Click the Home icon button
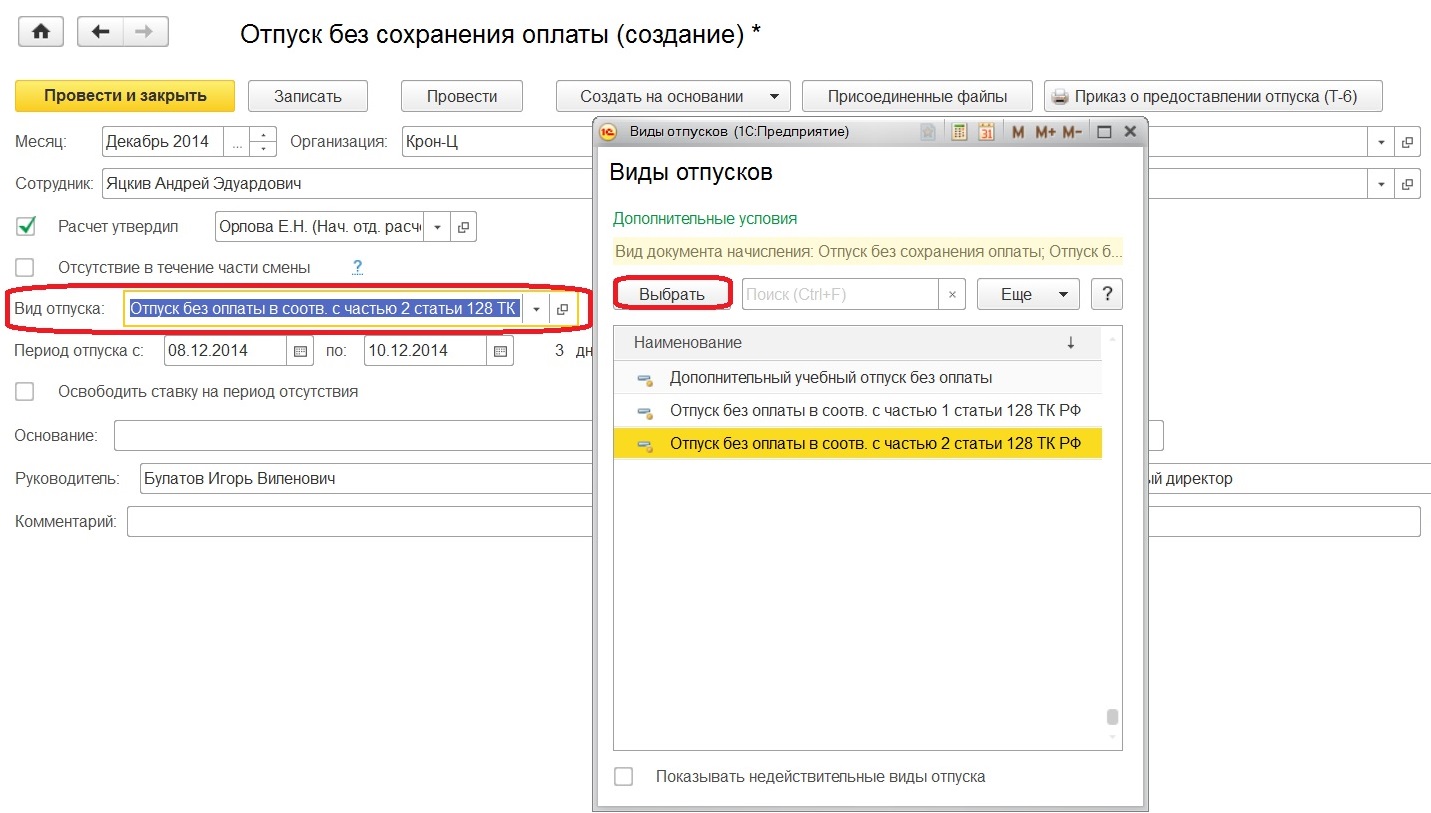The image size is (1431, 813). [41, 32]
